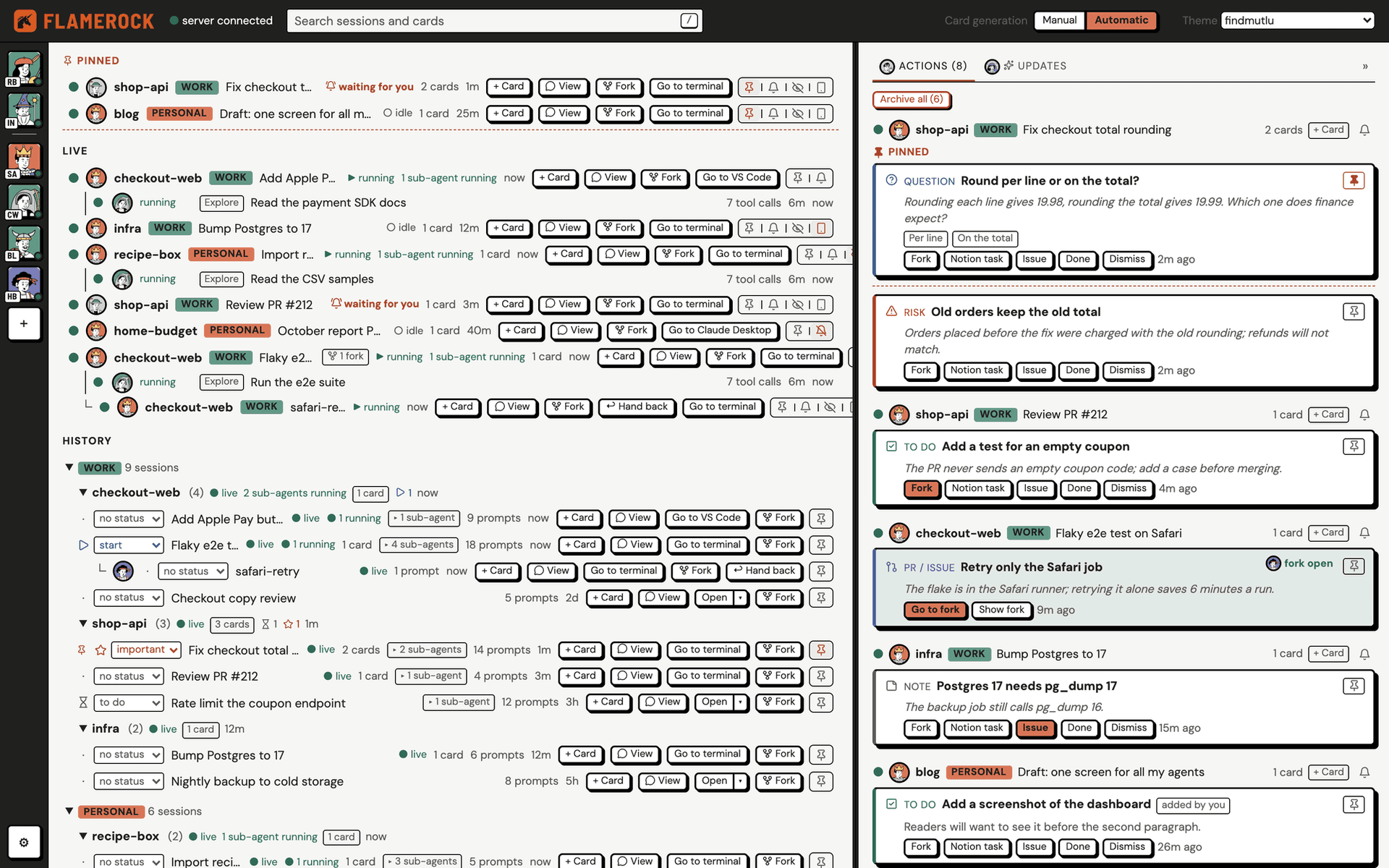
Task: Click pin icon on Nightly backup history row
Action: [821, 781]
